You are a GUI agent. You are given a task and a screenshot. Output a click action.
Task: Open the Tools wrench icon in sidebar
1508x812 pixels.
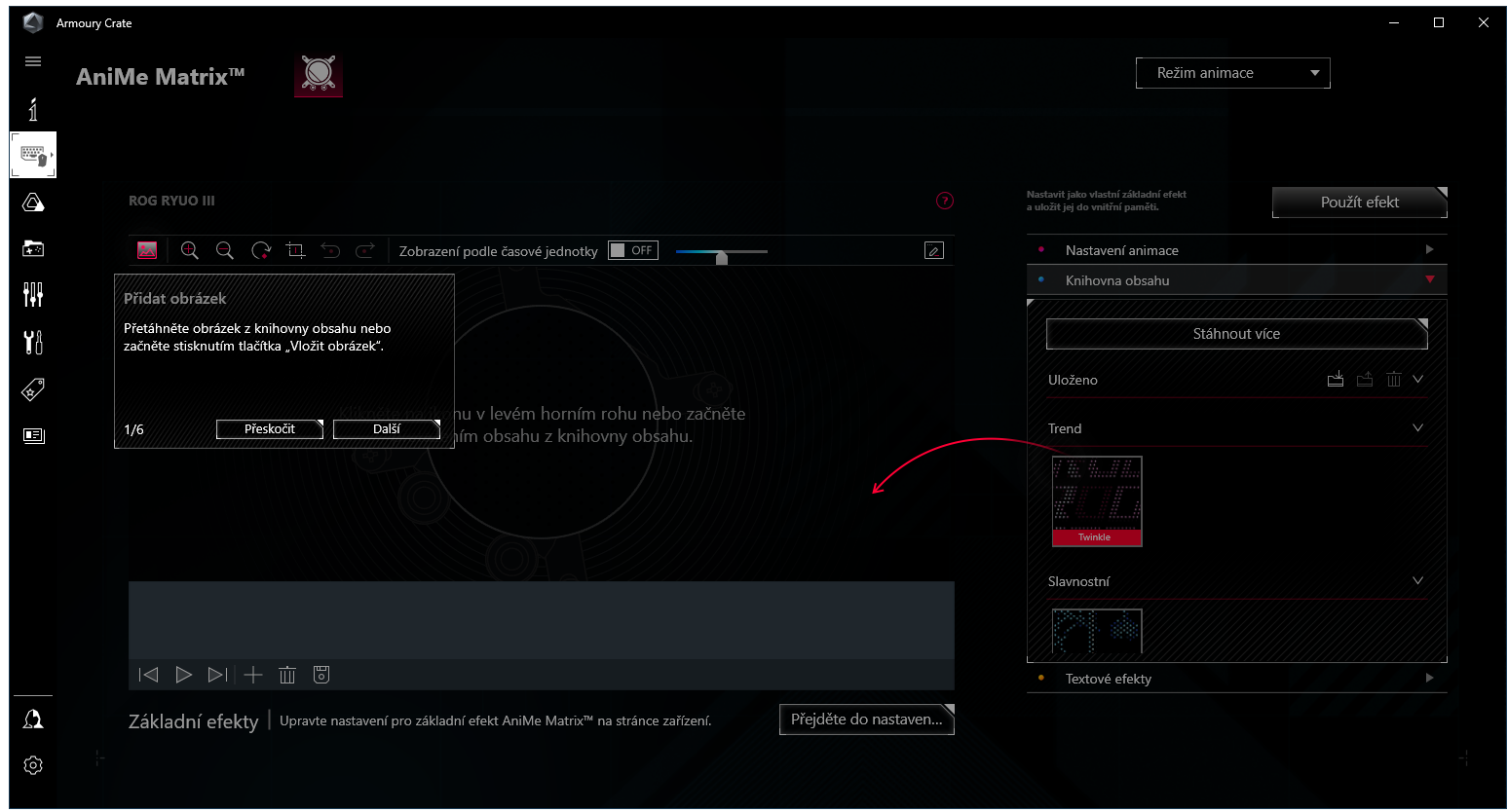33,342
